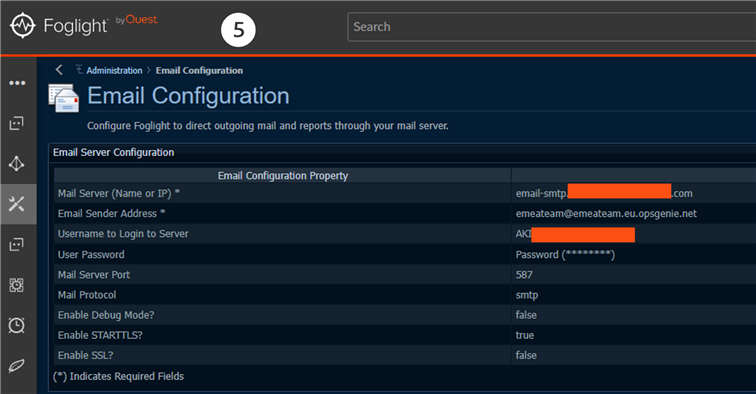Screen dimensions: 756x394
Task: Toggle the Enable Debug Mode false value
Action: [x=526, y=315]
